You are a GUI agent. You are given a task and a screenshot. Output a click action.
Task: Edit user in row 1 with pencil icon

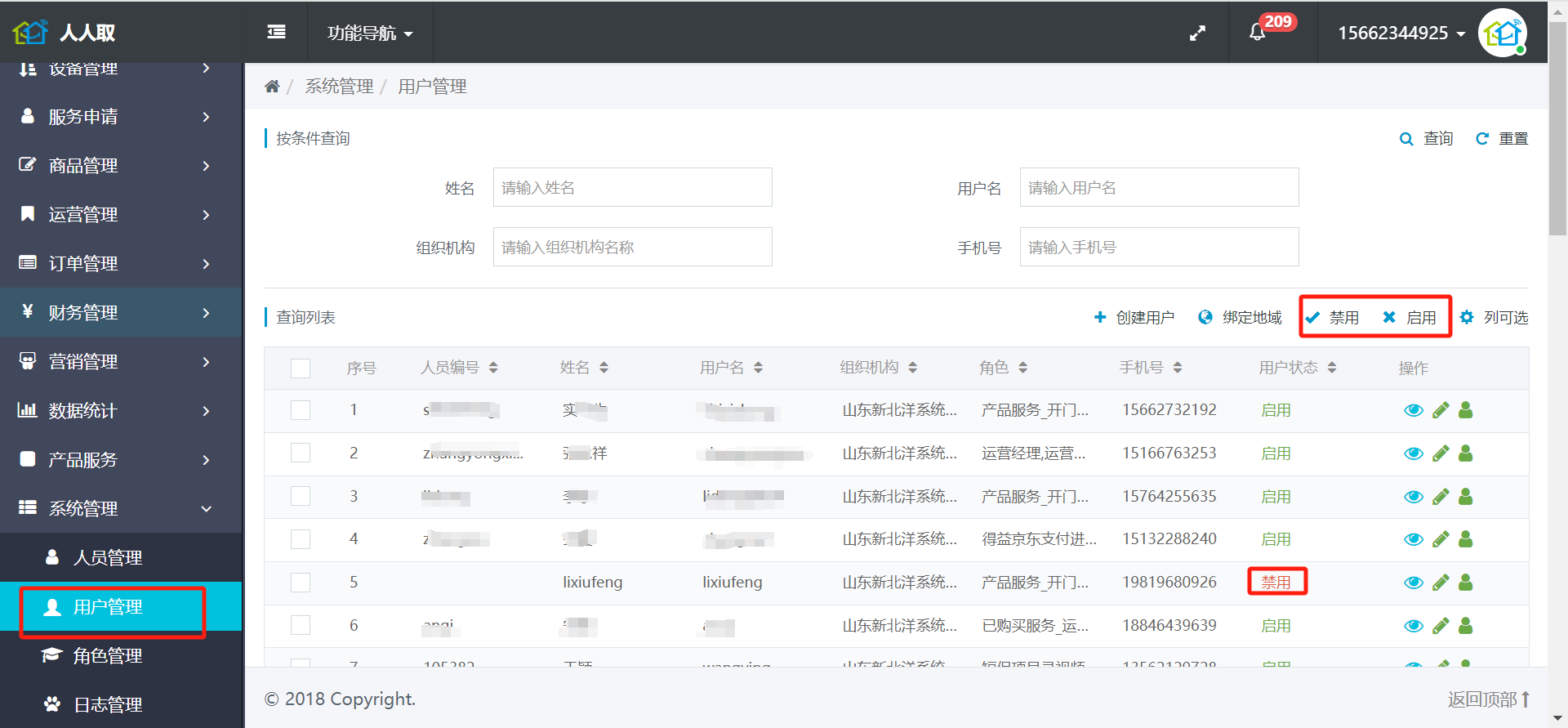pos(1441,410)
